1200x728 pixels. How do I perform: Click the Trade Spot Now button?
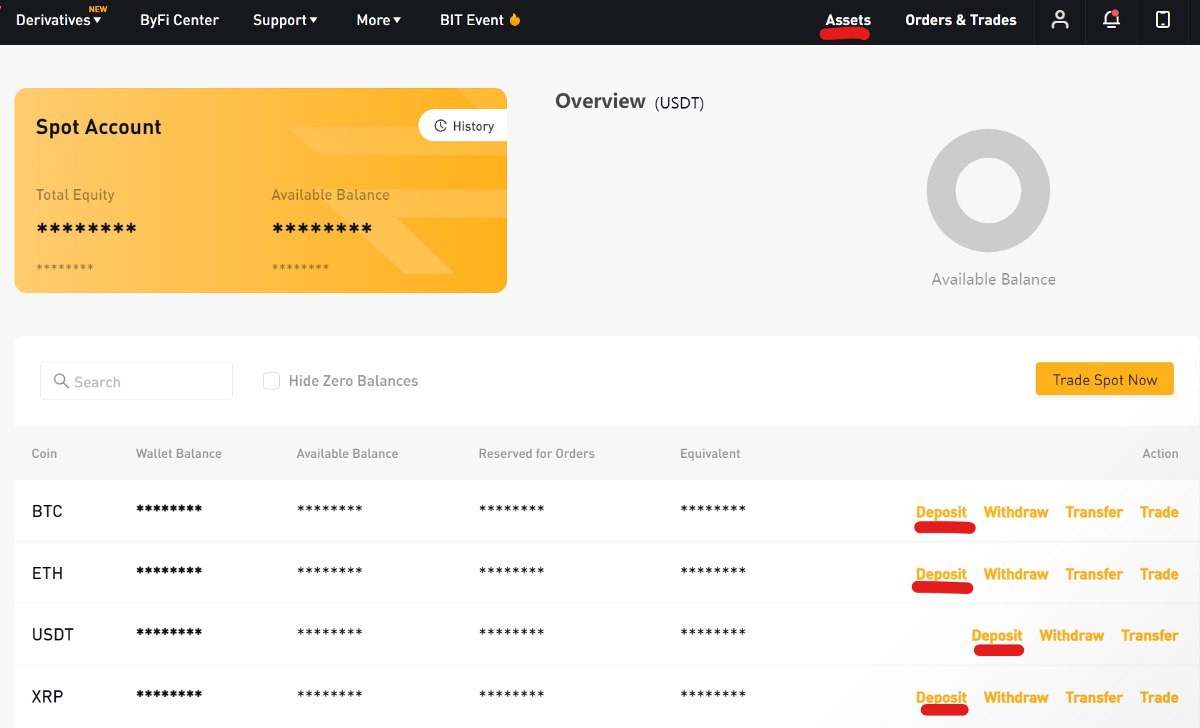click(x=1105, y=379)
